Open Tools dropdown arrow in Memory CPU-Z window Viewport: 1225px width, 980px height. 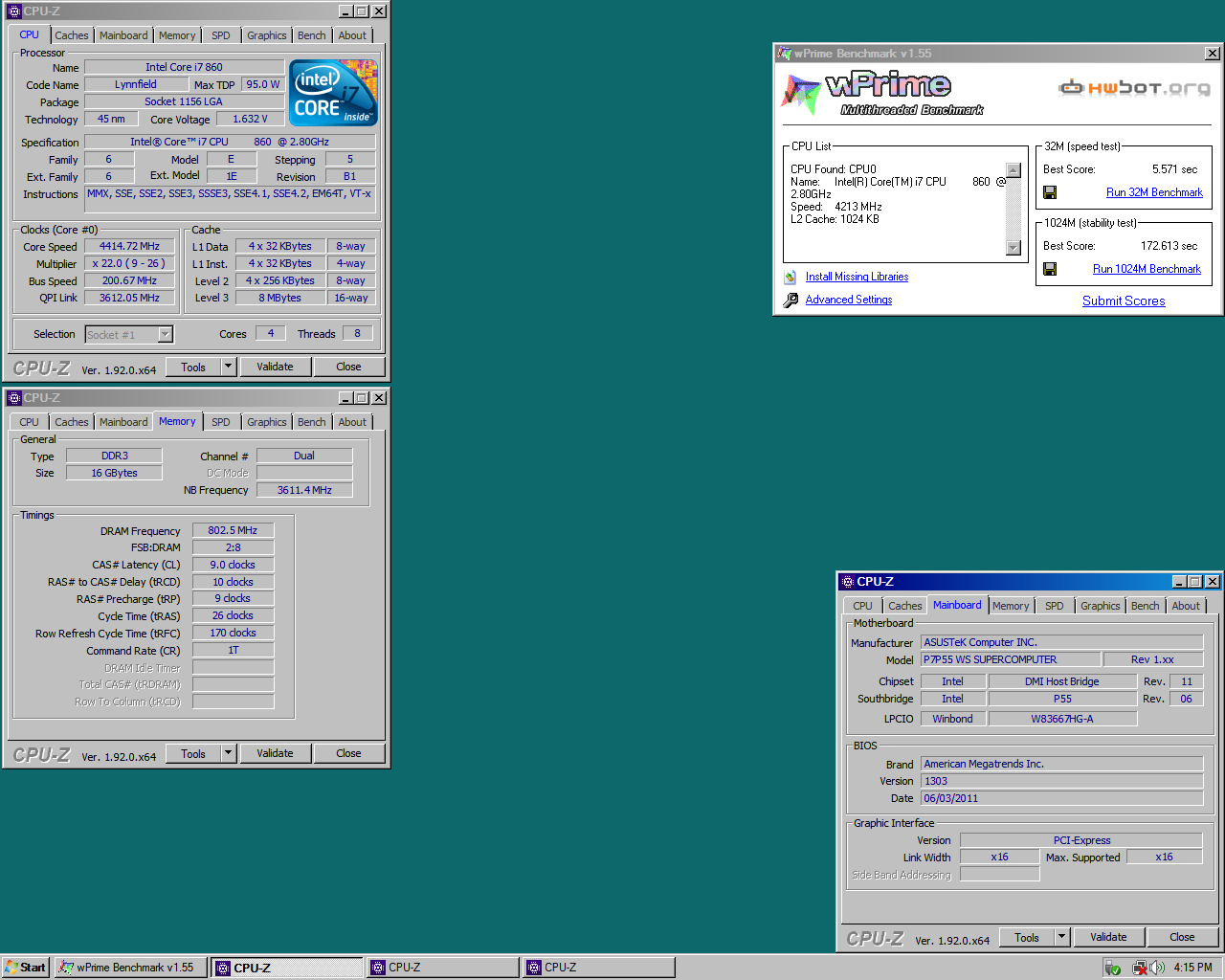point(228,753)
